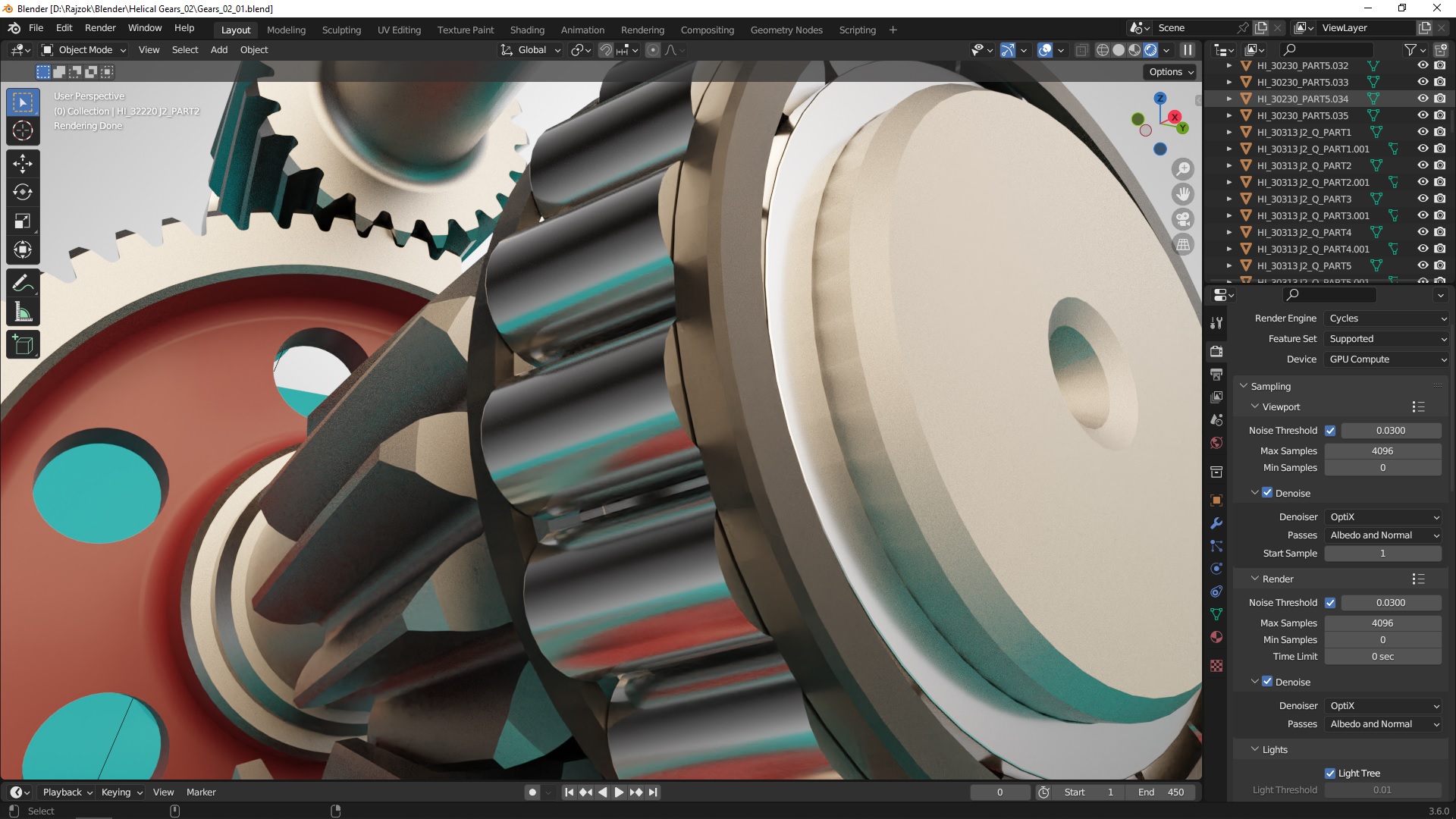
Task: Open the Tool properties tab
Action: (1216, 323)
